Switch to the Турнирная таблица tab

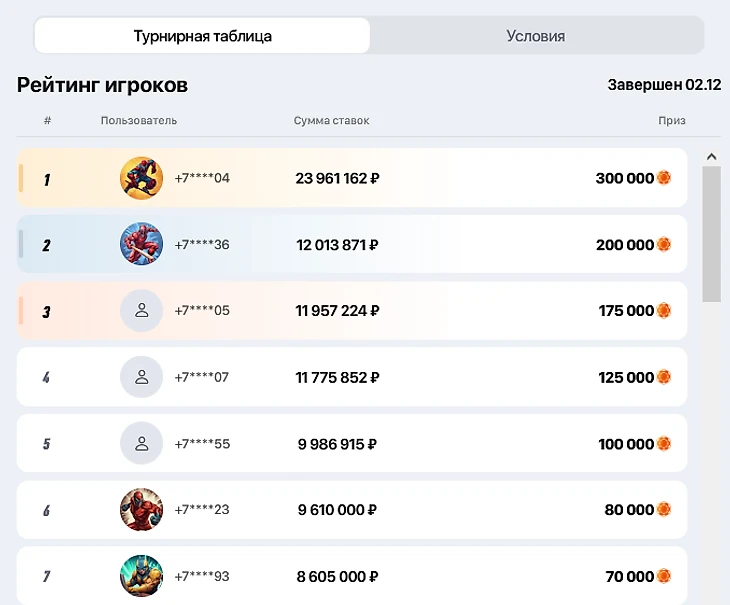point(202,36)
